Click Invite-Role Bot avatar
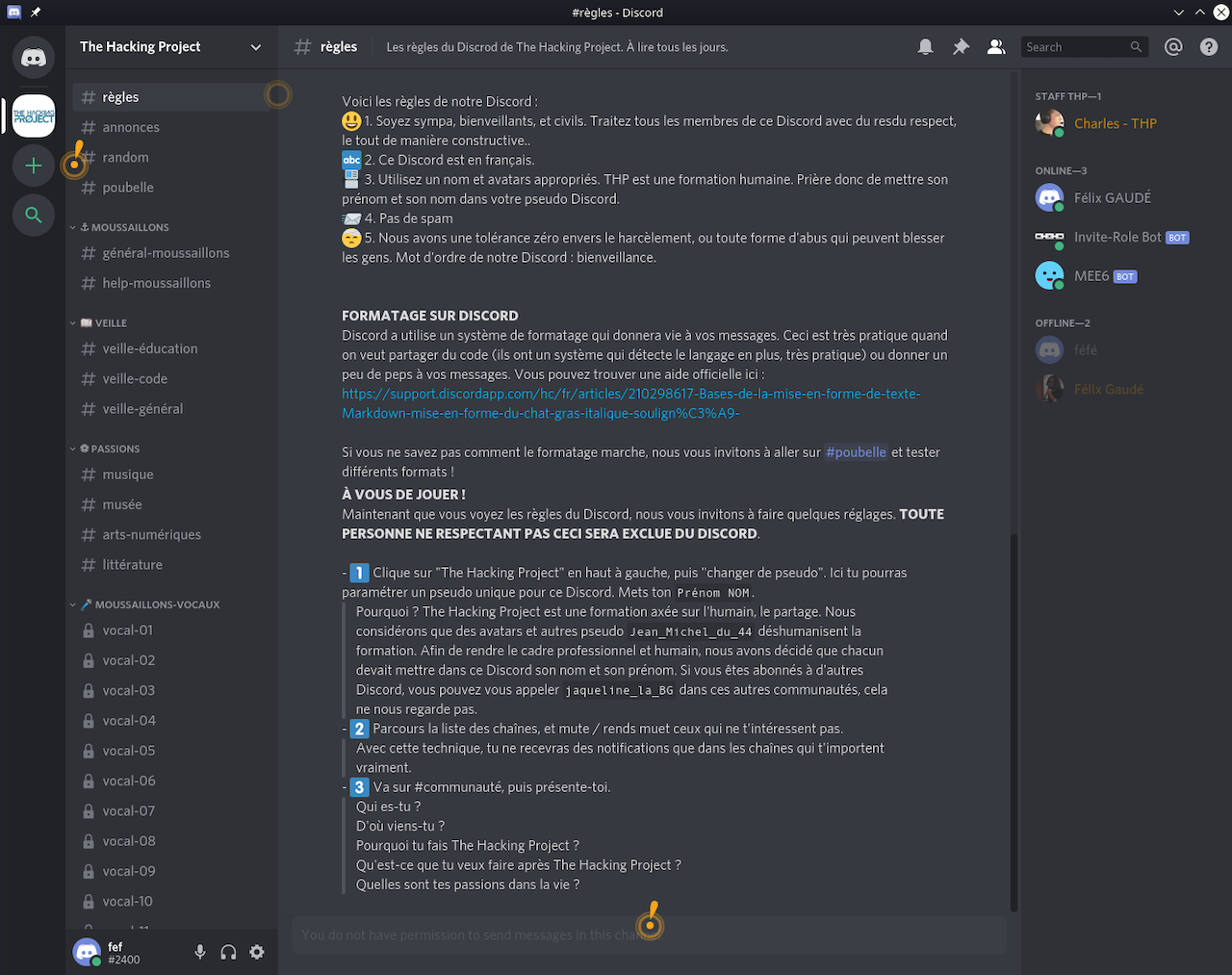Viewport: 1232px width, 975px height. coord(1049,237)
